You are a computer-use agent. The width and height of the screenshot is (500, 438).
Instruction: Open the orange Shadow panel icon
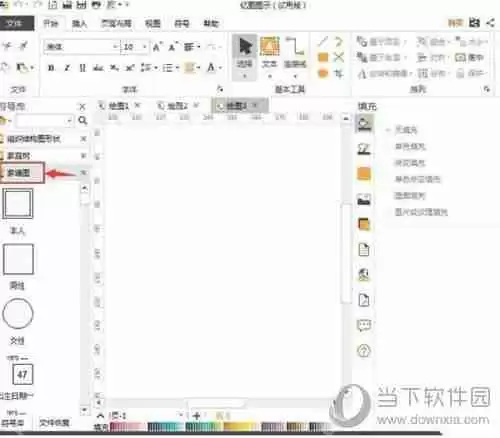point(364,174)
